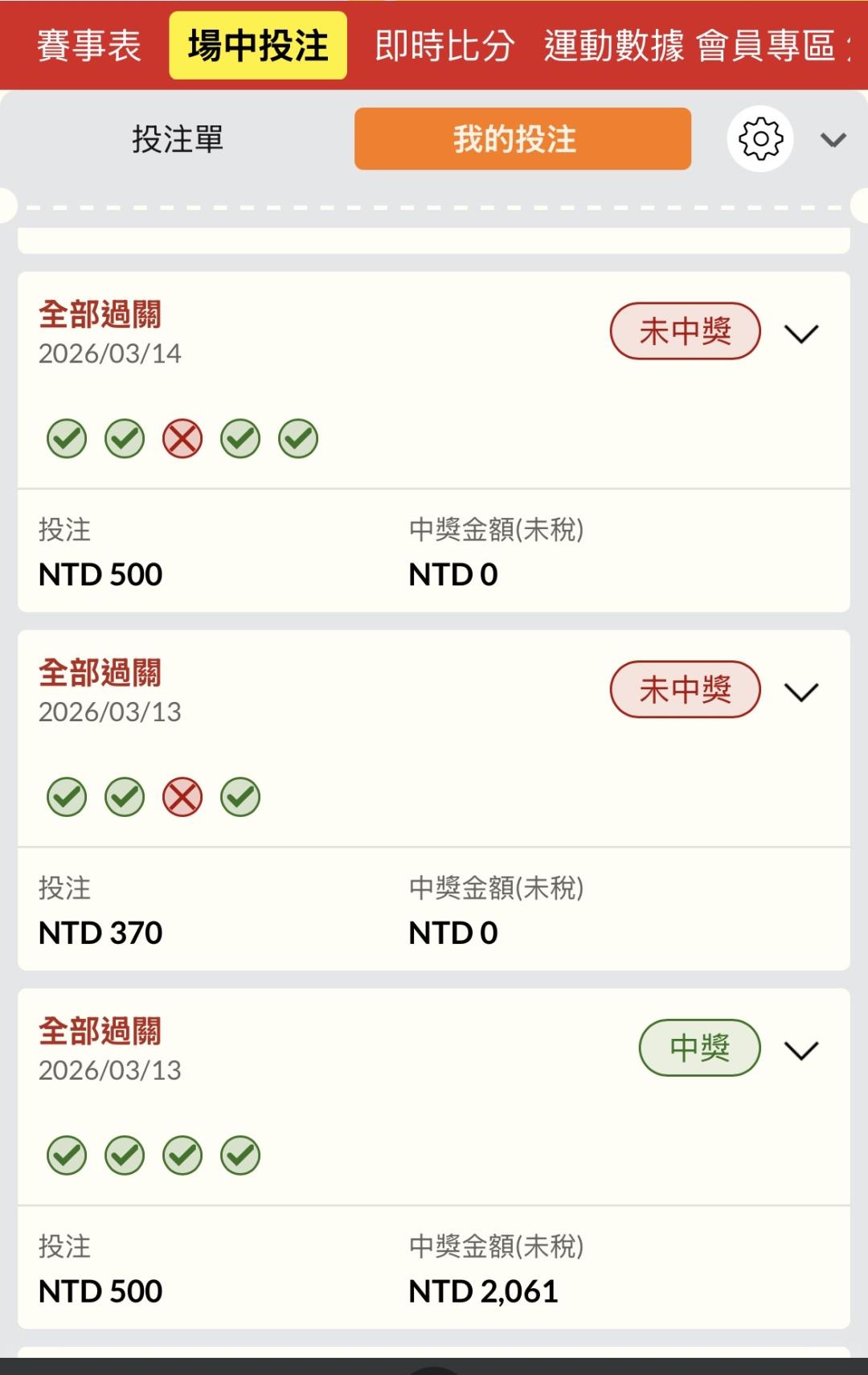This screenshot has width=868, height=1375.
Task: Click the first green check in the NTD 370 bet
Action: click(x=67, y=798)
